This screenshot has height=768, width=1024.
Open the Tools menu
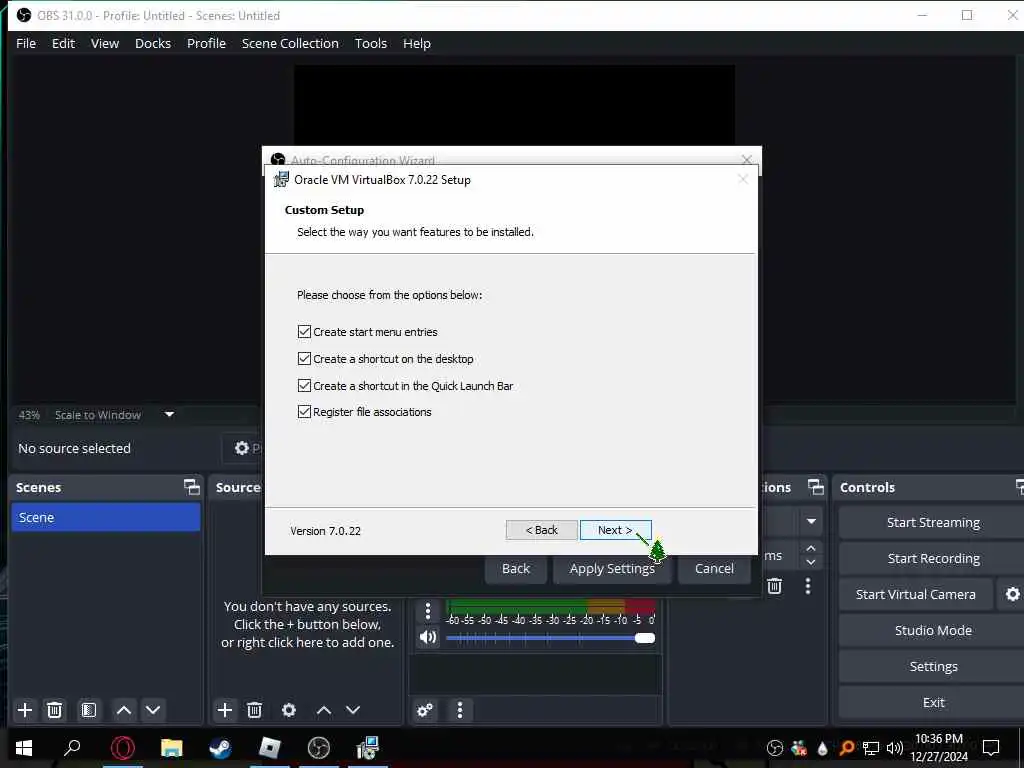click(x=371, y=43)
